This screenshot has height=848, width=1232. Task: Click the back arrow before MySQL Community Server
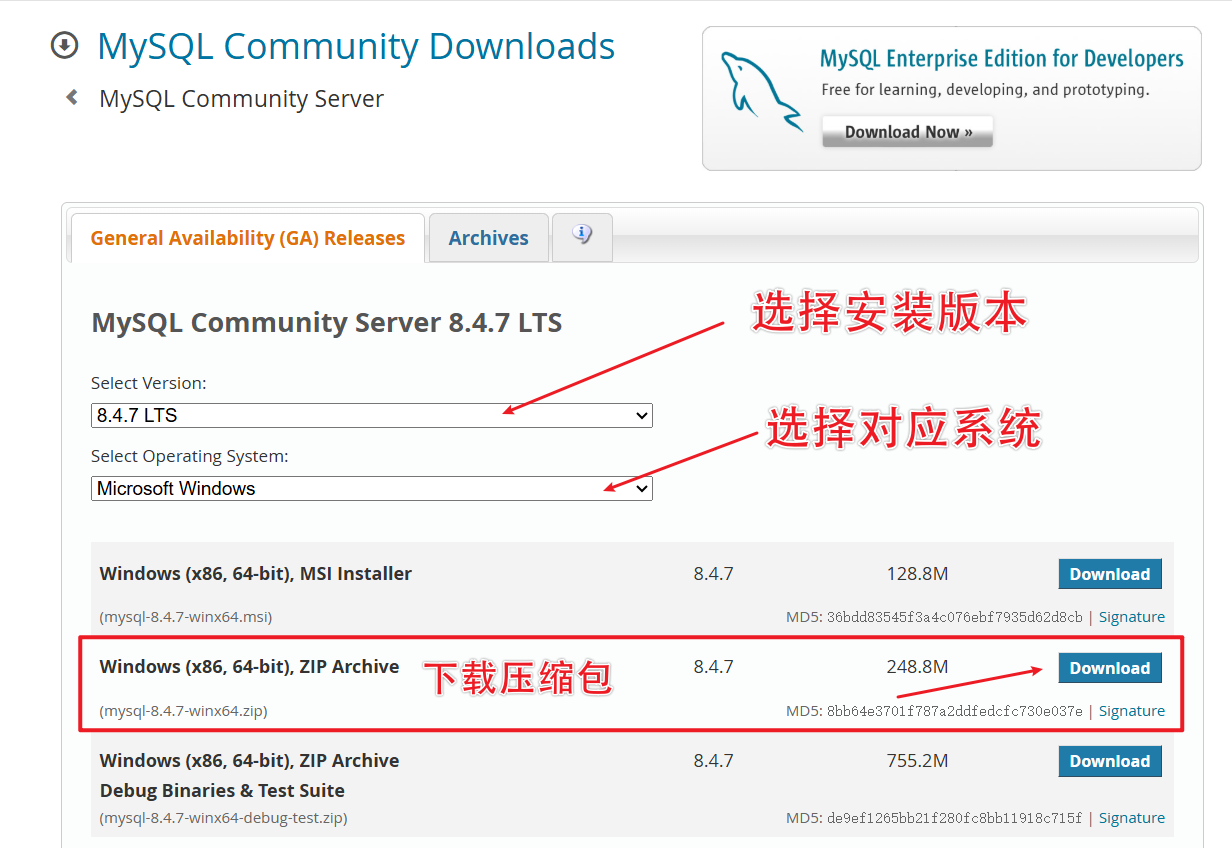[72, 98]
